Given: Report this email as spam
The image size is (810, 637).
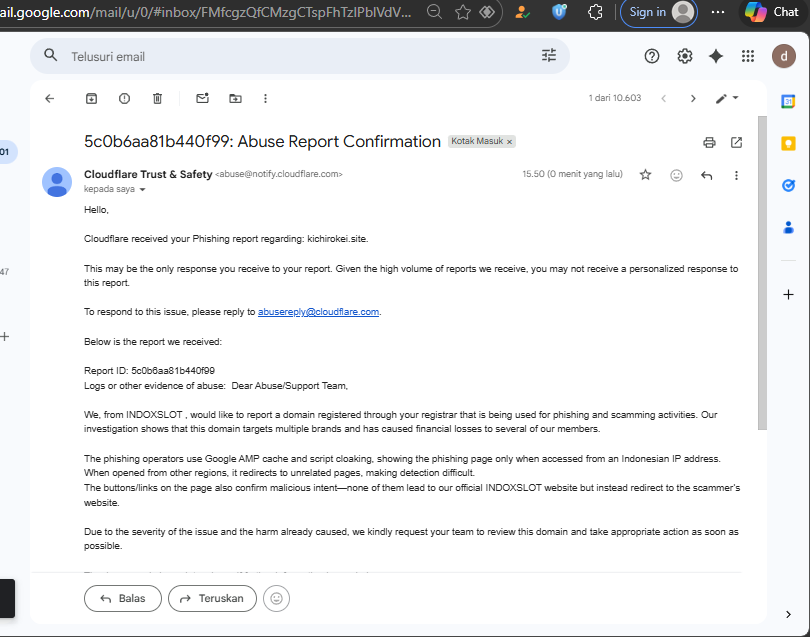Looking at the screenshot, I should 124,98.
